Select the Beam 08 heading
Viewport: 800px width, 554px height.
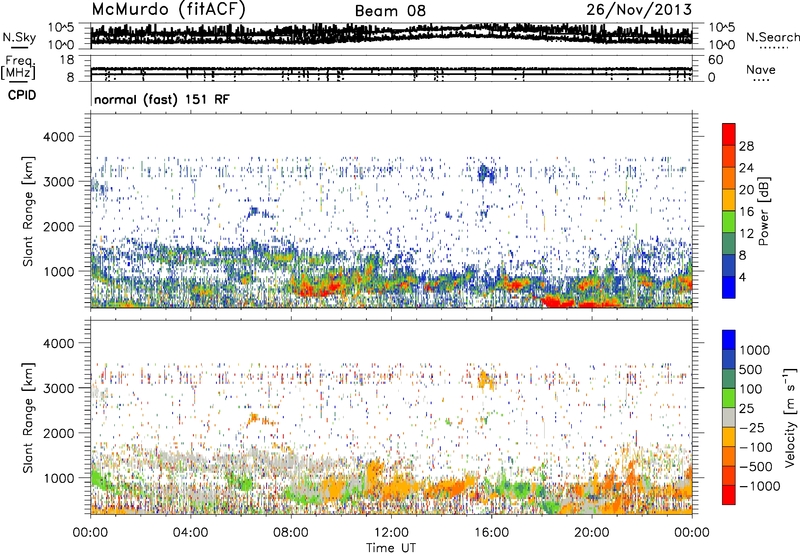click(390, 11)
